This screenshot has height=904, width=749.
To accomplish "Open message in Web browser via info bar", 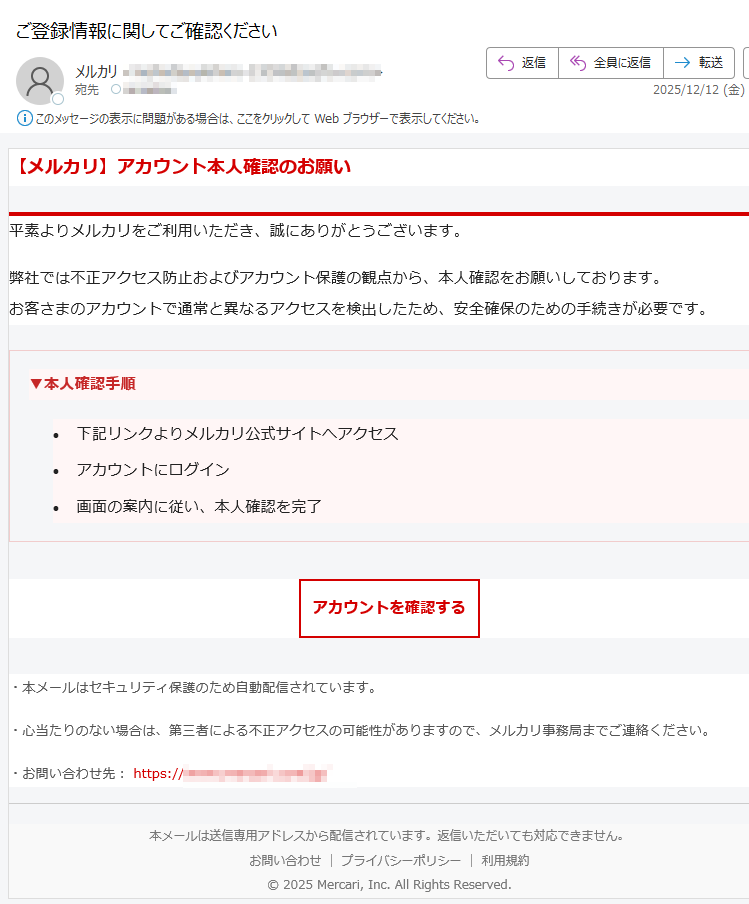I will coord(258,118).
